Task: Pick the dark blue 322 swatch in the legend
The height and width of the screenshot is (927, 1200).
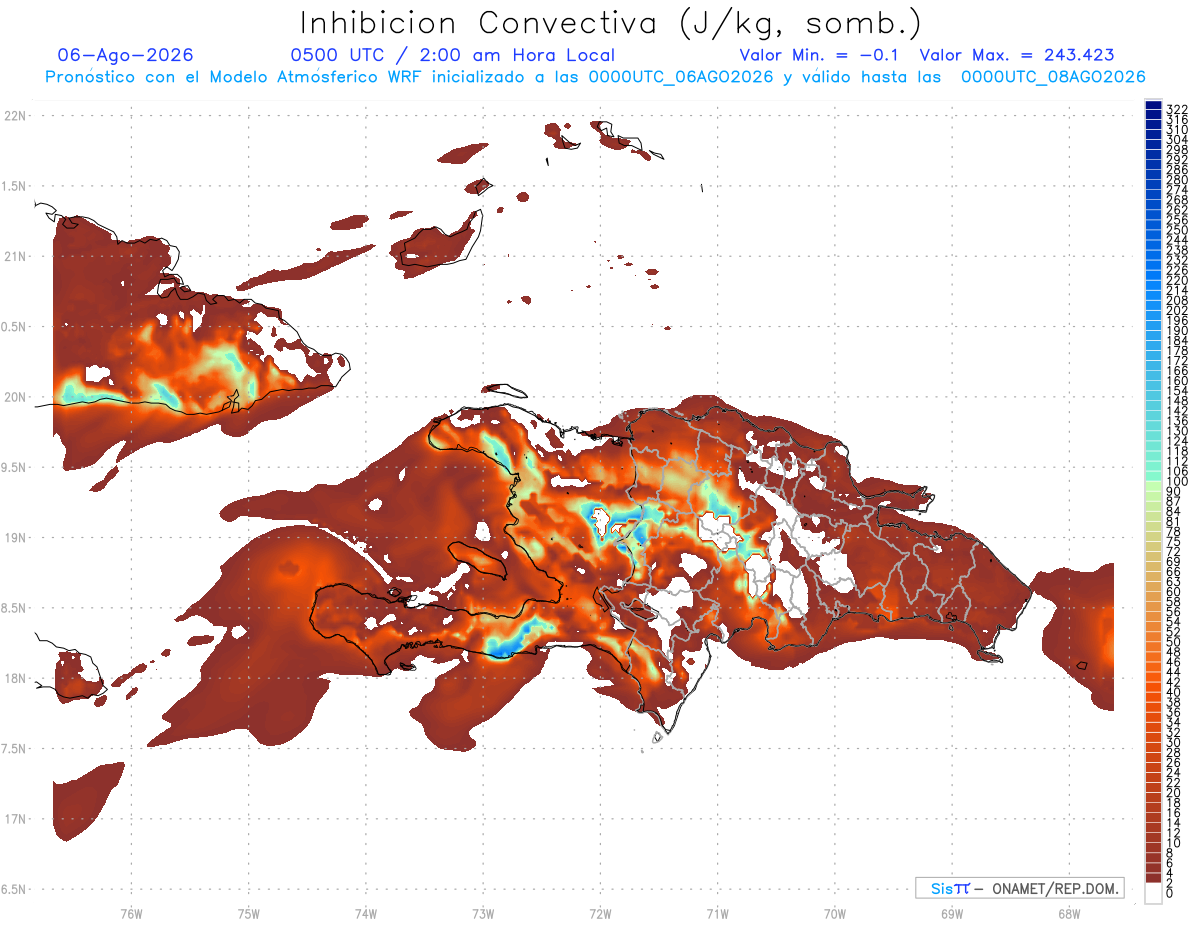Action: pyautogui.click(x=1153, y=105)
